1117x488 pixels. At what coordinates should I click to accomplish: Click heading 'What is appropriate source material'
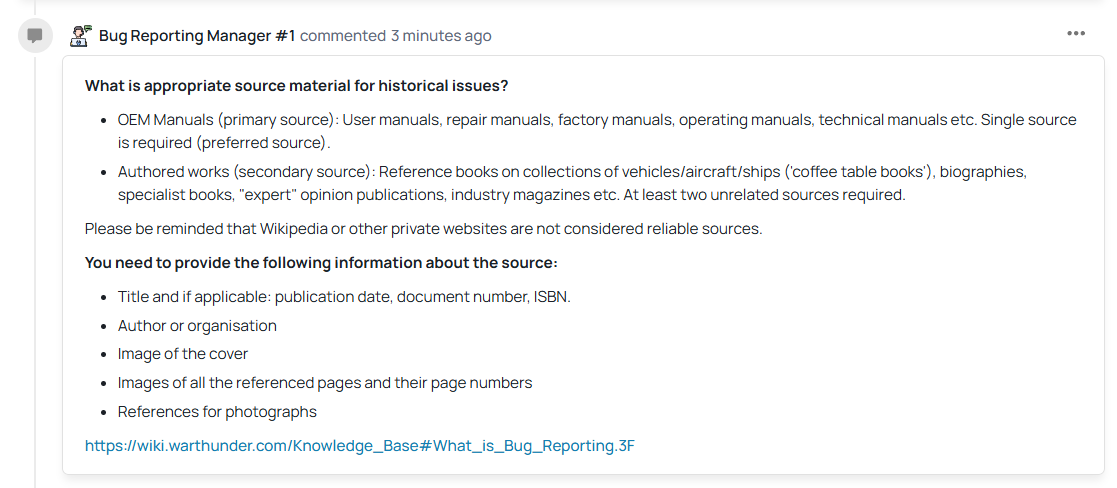pyautogui.click(x=296, y=86)
